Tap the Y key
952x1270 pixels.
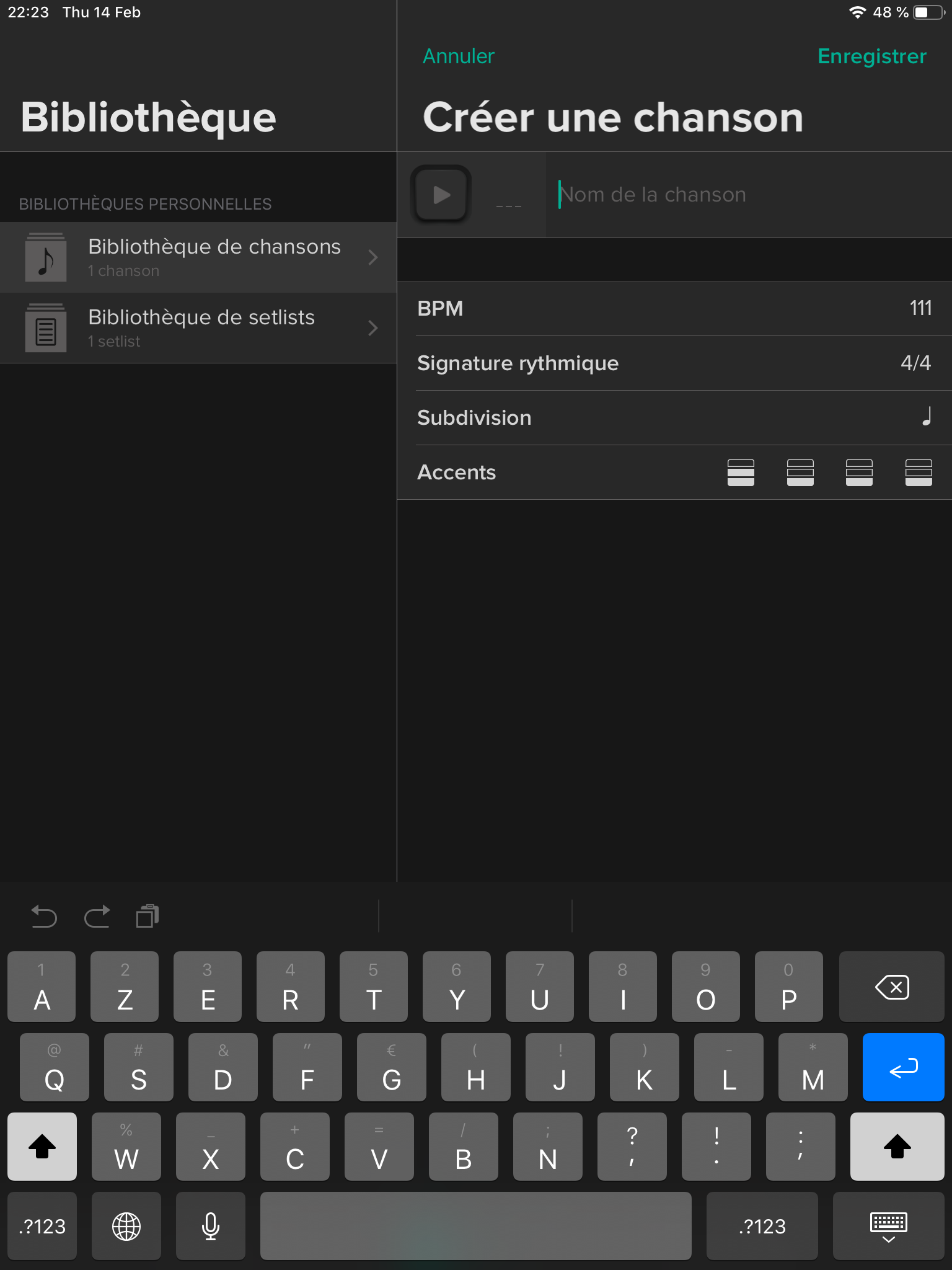457,987
